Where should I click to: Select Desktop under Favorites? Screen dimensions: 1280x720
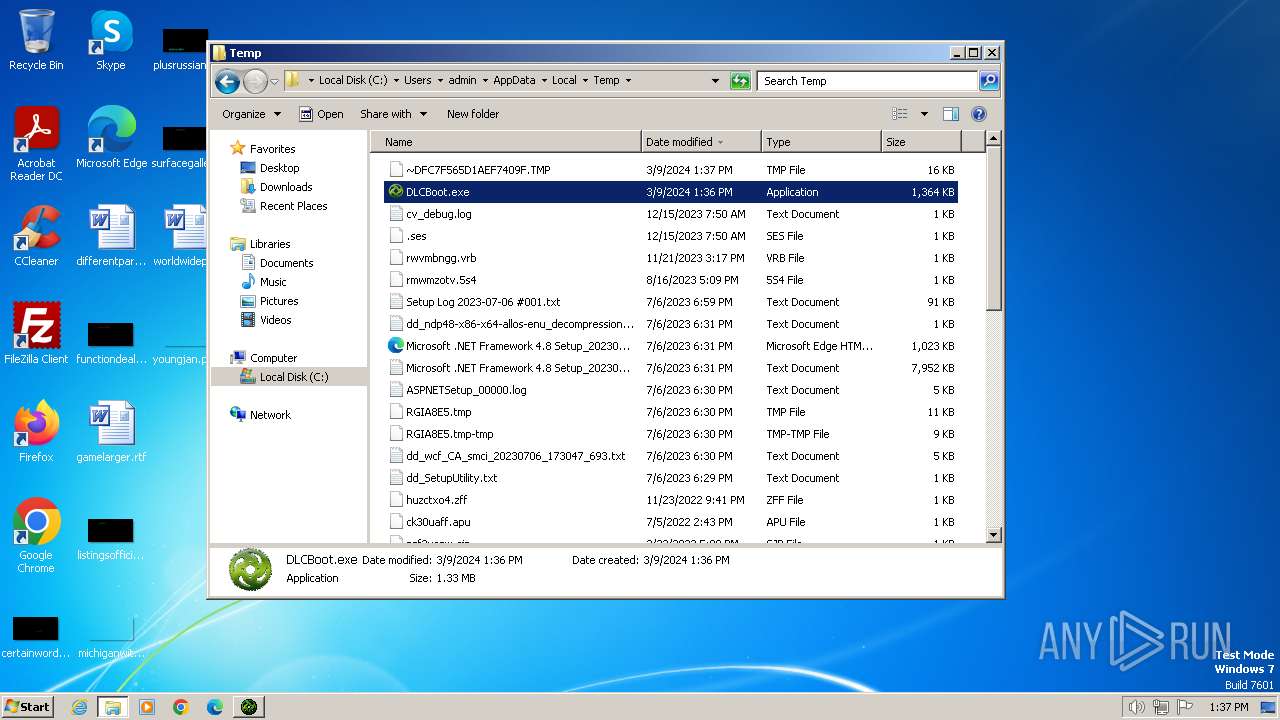pyautogui.click(x=279, y=168)
